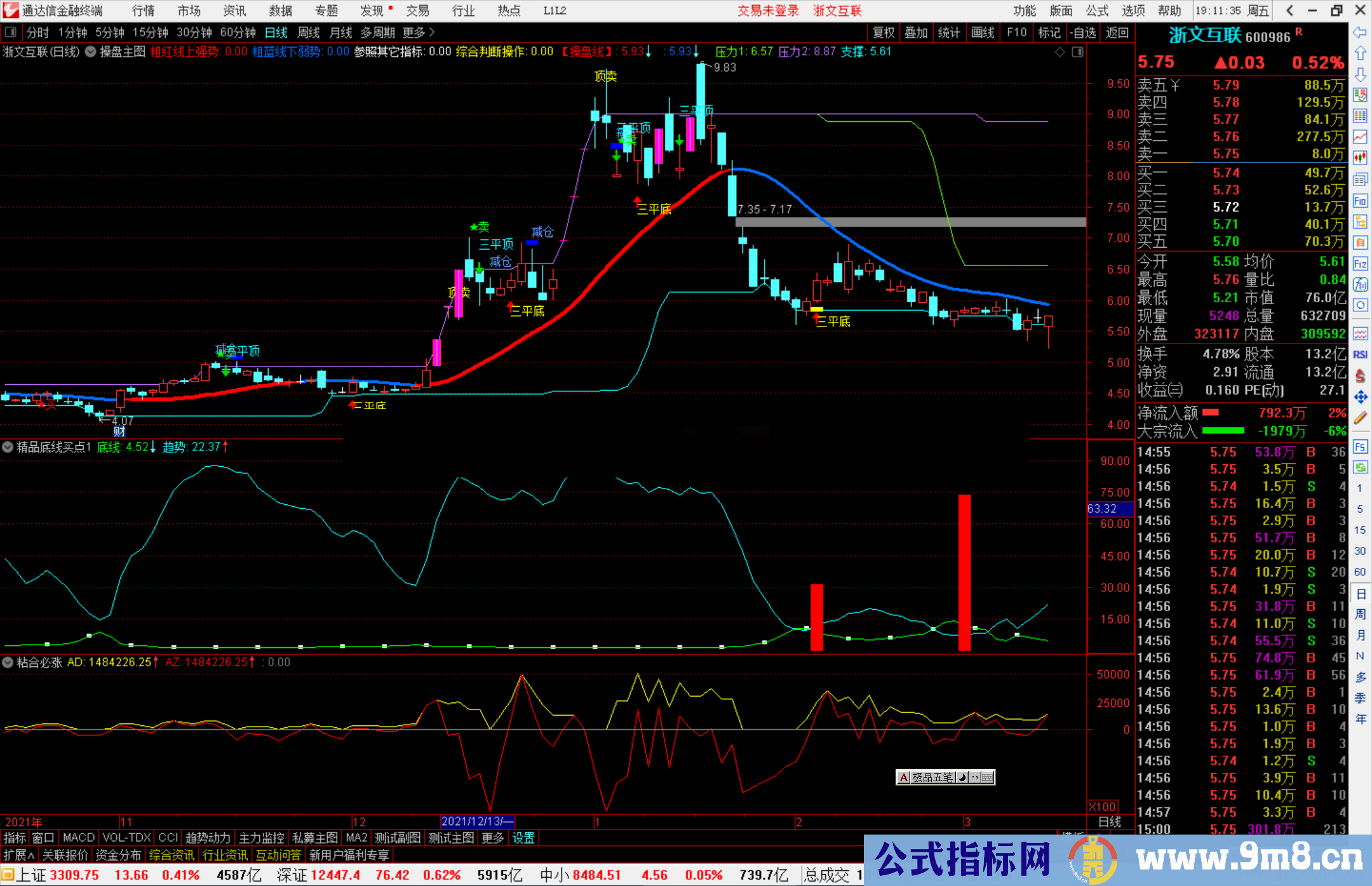Click the RSI indicator sidebar icon
1372x886 pixels.
click(1360, 354)
